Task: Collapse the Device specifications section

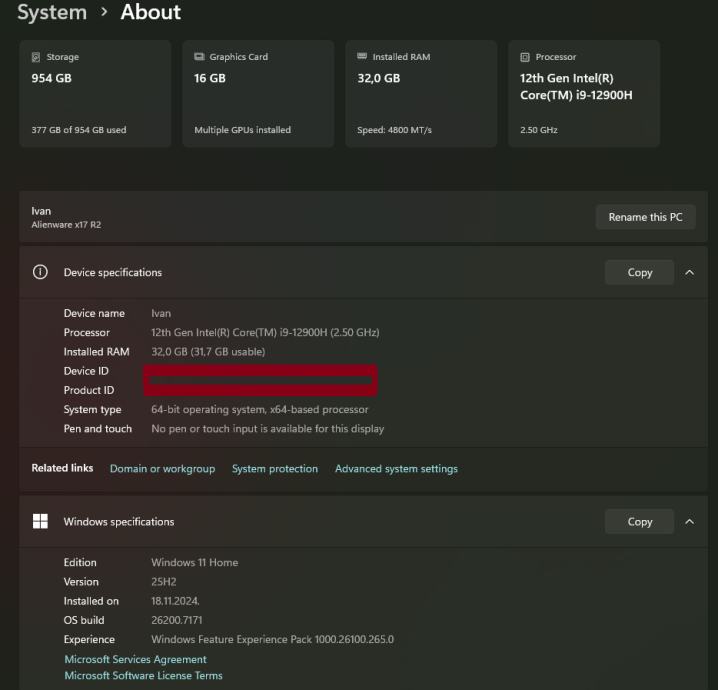Action: pos(689,272)
